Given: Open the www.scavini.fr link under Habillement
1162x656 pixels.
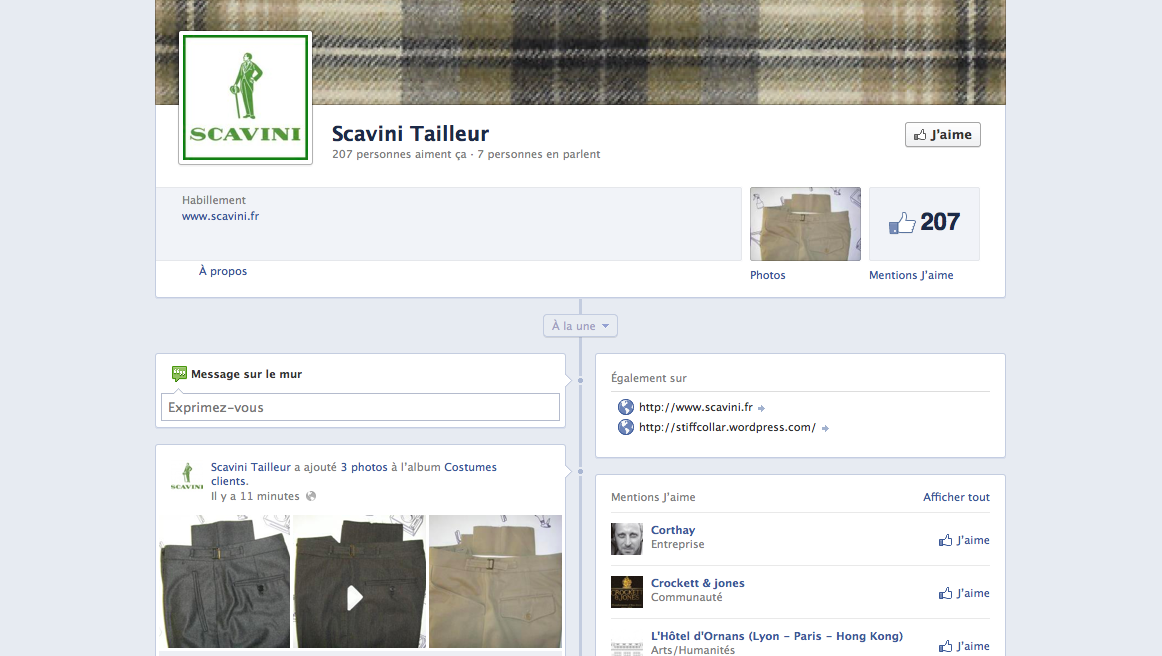Looking at the screenshot, I should click(220, 216).
